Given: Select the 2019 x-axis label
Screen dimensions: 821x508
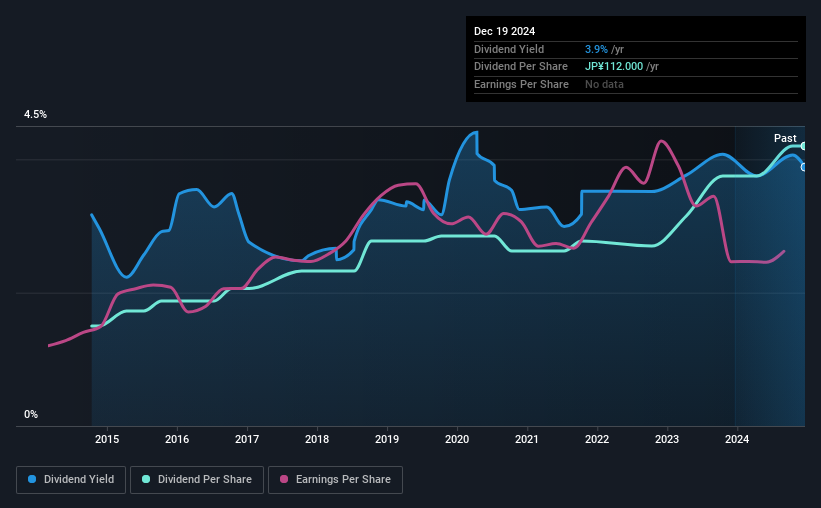Looking at the screenshot, I should coord(387,439).
